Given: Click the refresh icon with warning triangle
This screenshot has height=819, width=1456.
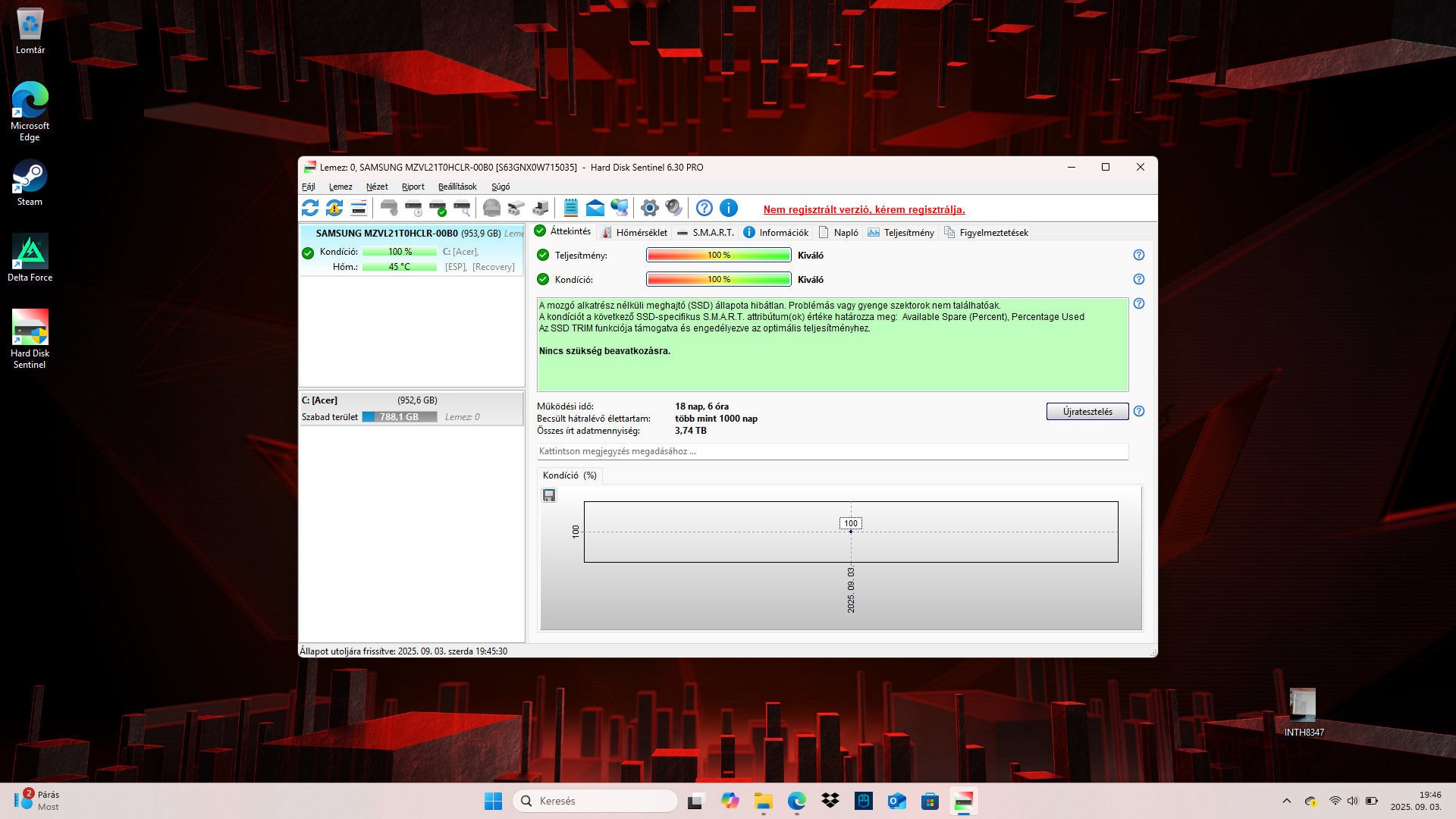Looking at the screenshot, I should coord(334,208).
